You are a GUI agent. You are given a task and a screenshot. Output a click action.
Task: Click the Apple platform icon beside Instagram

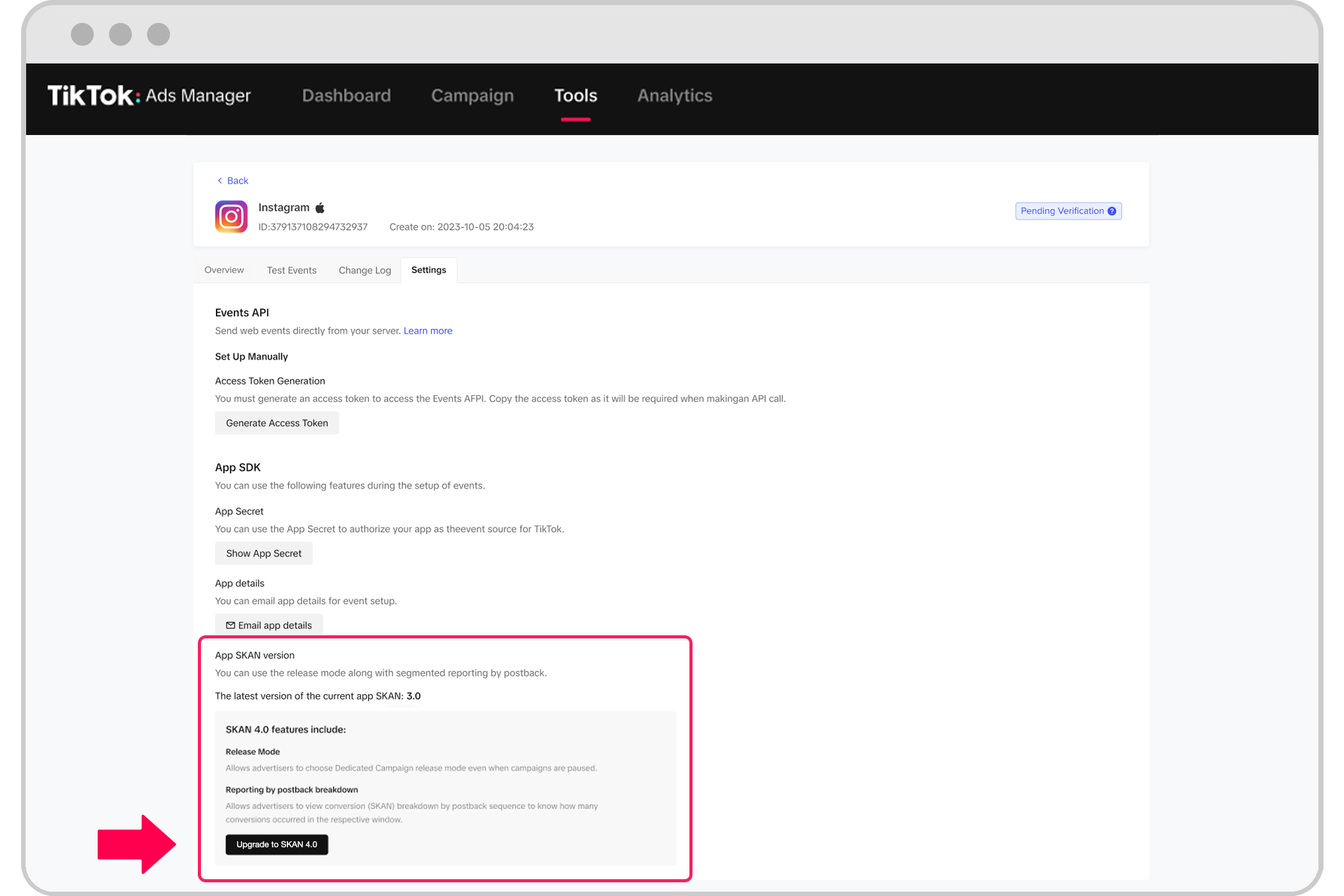[320, 207]
